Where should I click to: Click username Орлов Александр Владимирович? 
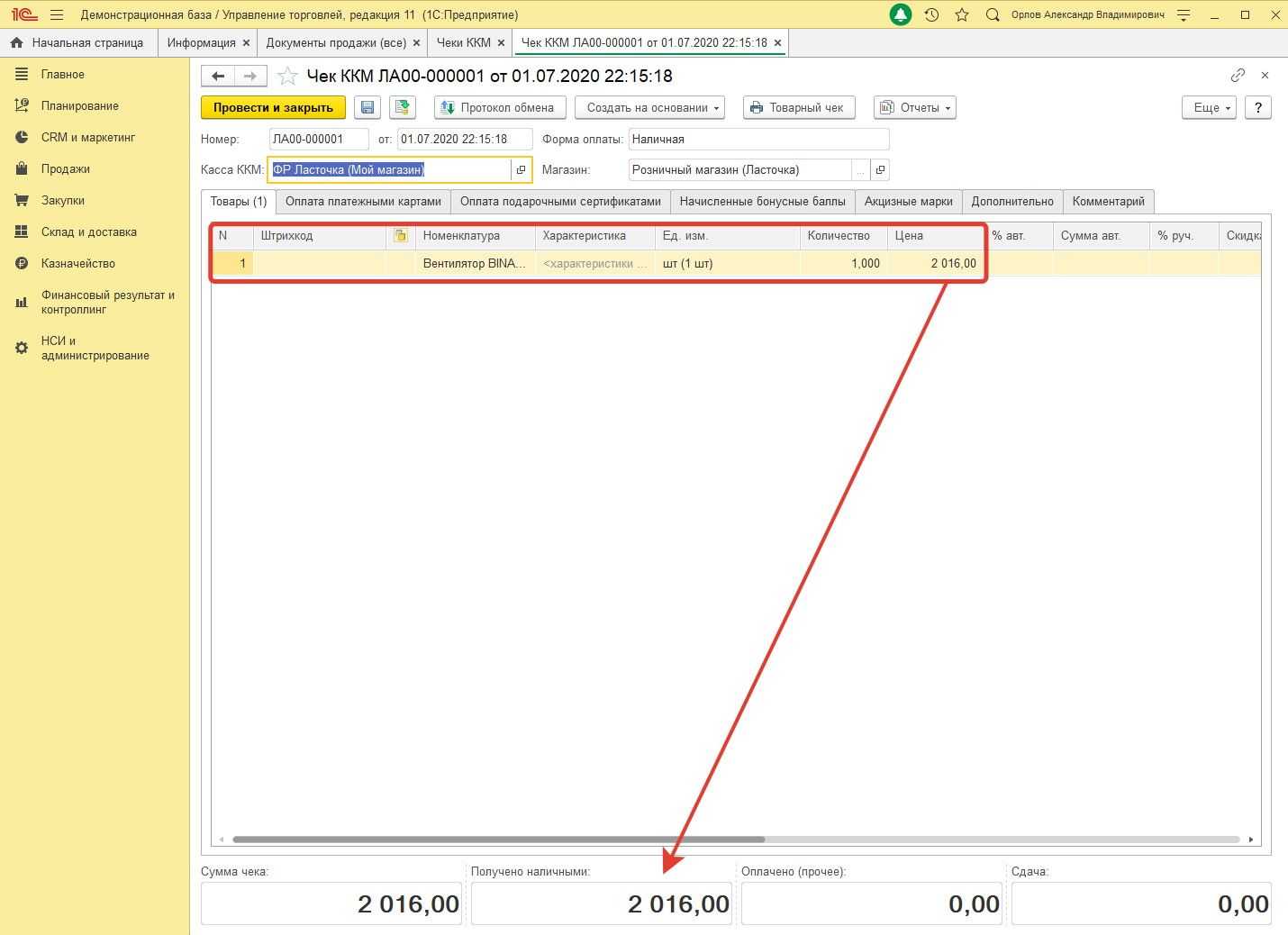[1087, 14]
